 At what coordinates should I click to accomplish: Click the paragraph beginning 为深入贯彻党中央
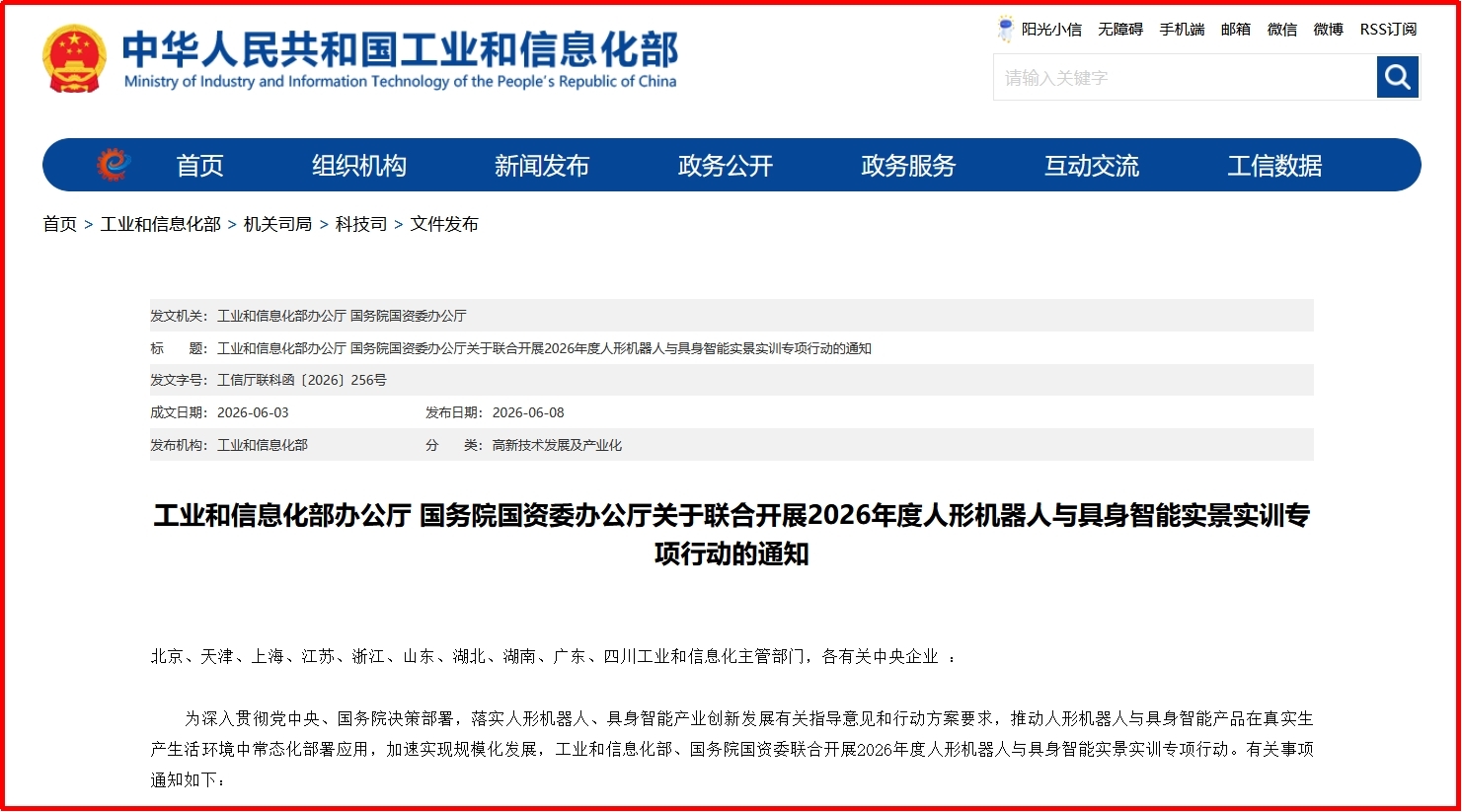(x=731, y=749)
